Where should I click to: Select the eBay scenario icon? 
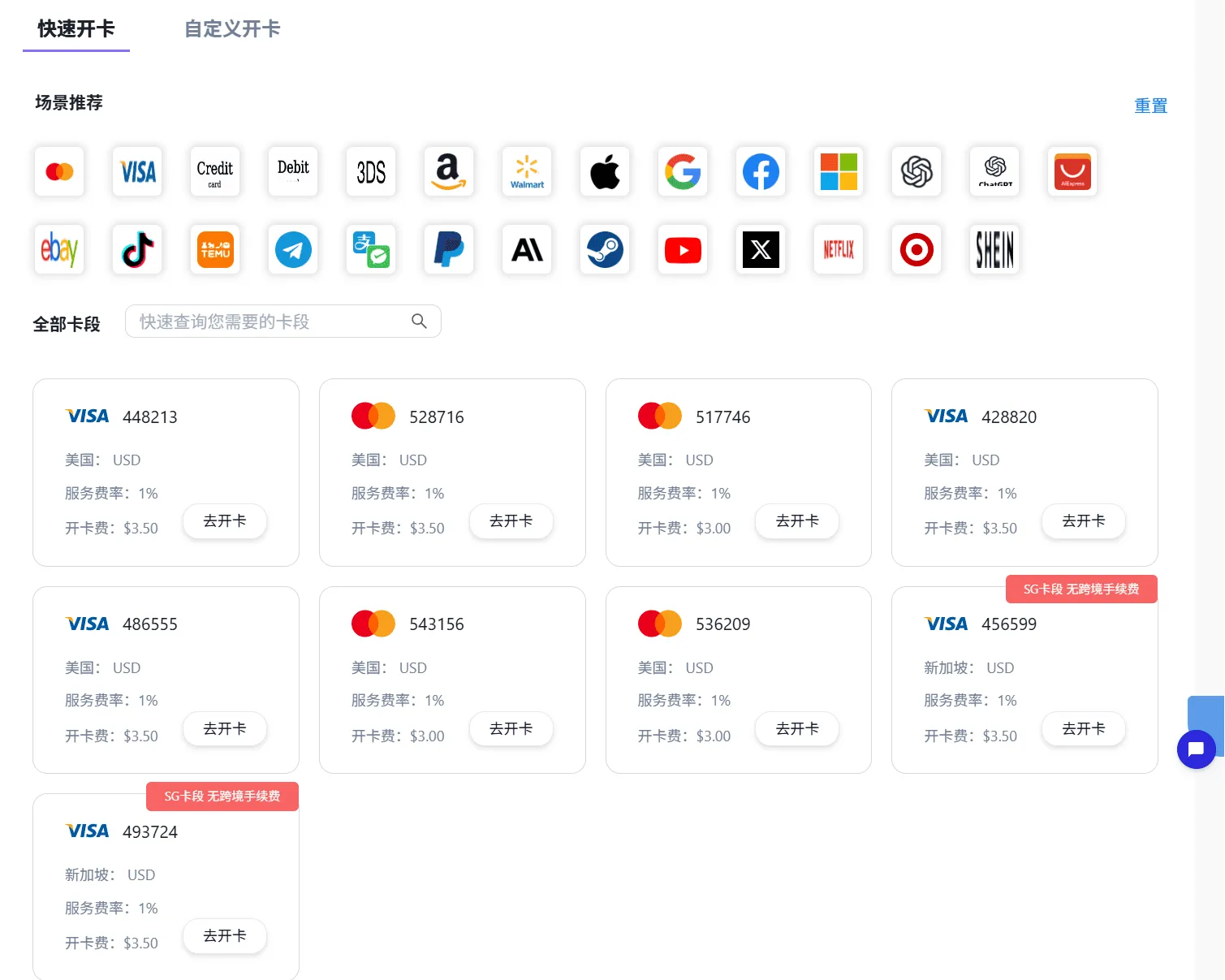click(x=59, y=249)
